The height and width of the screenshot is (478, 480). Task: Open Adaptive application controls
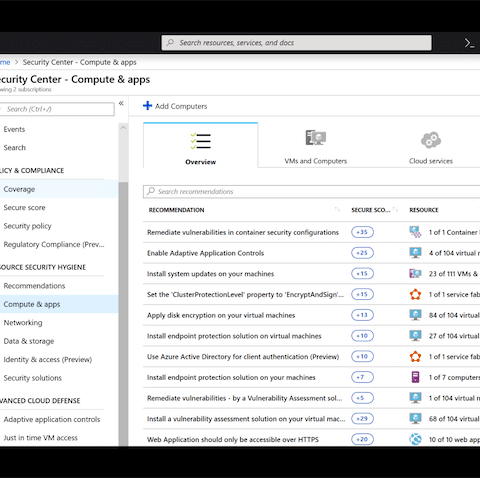(52, 419)
